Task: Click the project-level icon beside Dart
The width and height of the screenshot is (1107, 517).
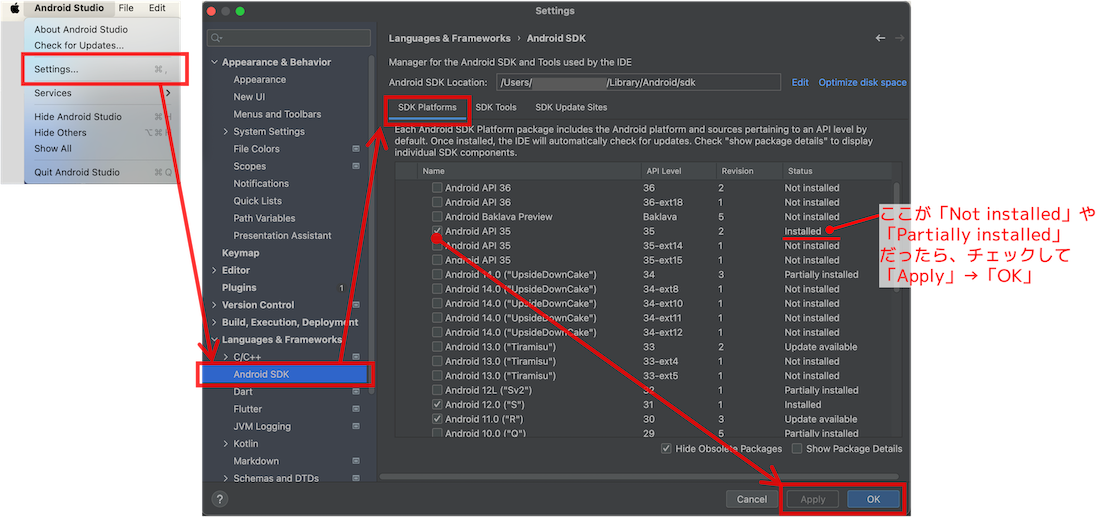Action: 356,391
